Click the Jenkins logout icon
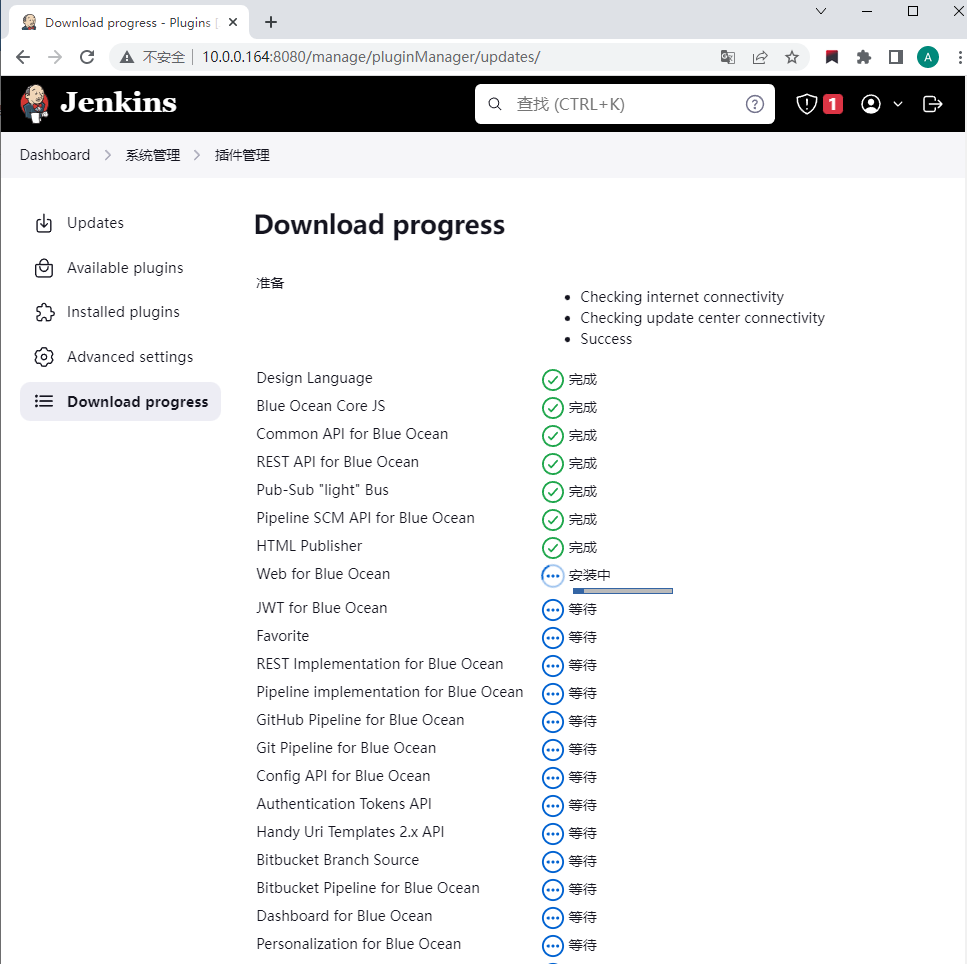Image resolution: width=967 pixels, height=964 pixels. [x=932, y=104]
